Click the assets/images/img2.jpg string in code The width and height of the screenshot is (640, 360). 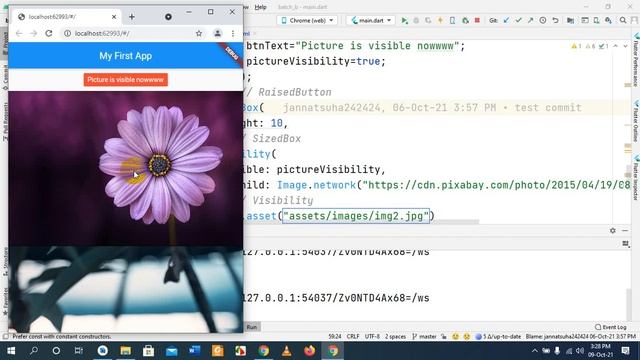[x=356, y=216]
